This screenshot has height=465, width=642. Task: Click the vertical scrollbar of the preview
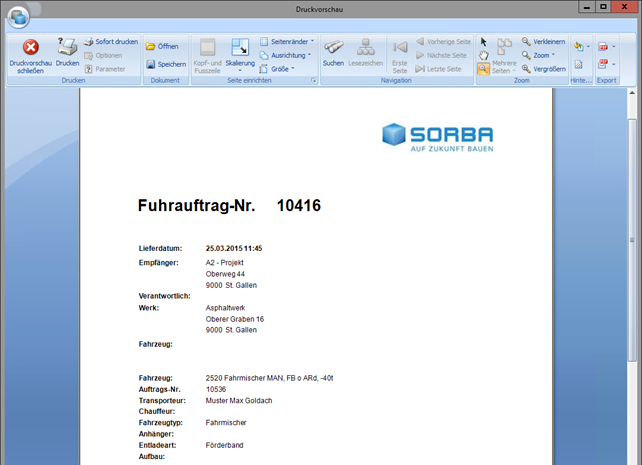[634, 250]
